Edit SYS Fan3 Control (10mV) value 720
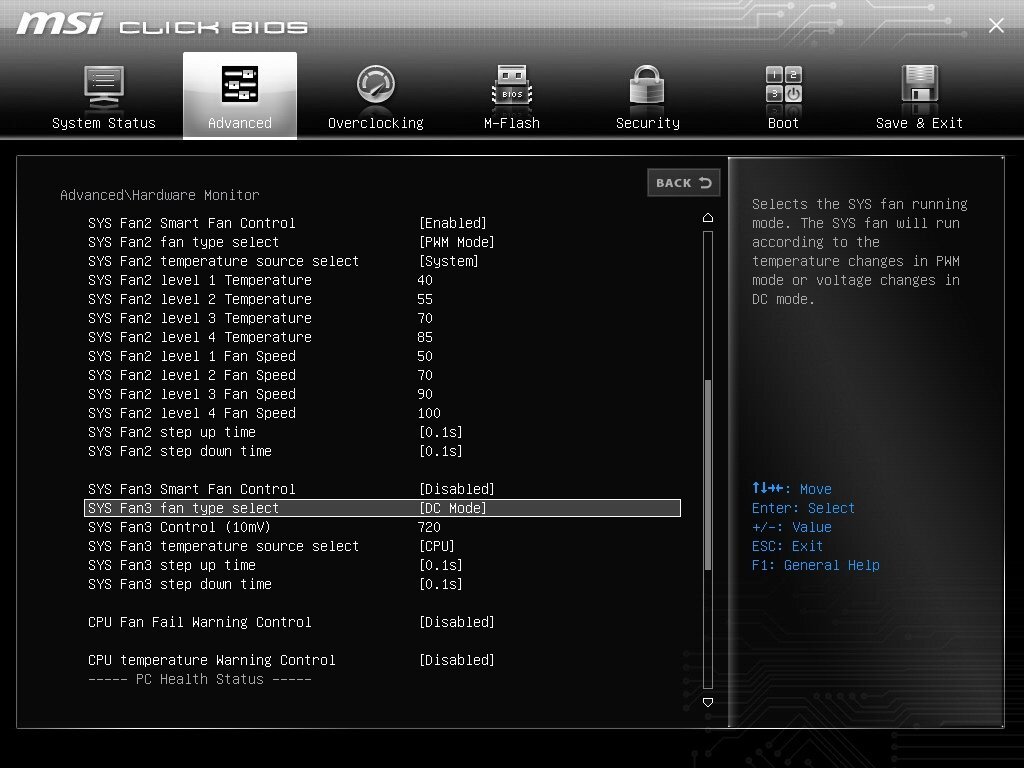 pyautogui.click(x=429, y=527)
